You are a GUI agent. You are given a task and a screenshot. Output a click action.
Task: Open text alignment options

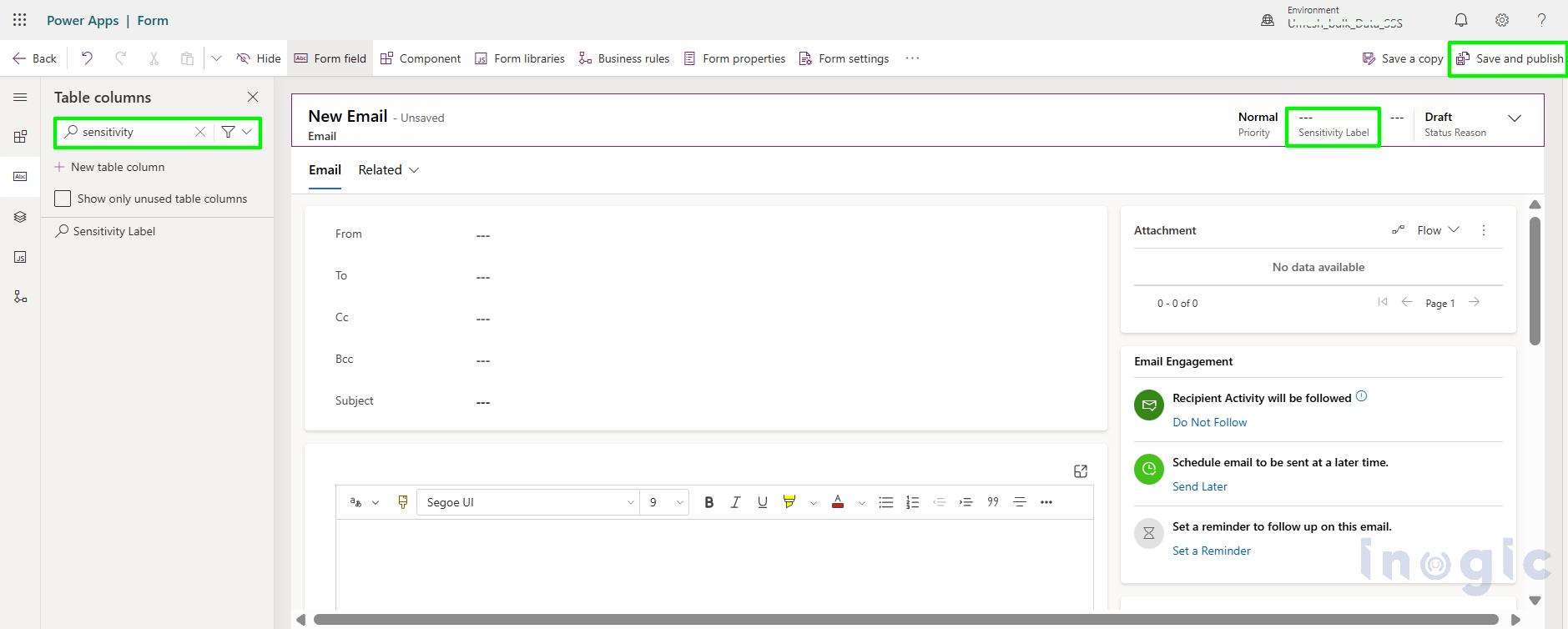pos(1020,502)
